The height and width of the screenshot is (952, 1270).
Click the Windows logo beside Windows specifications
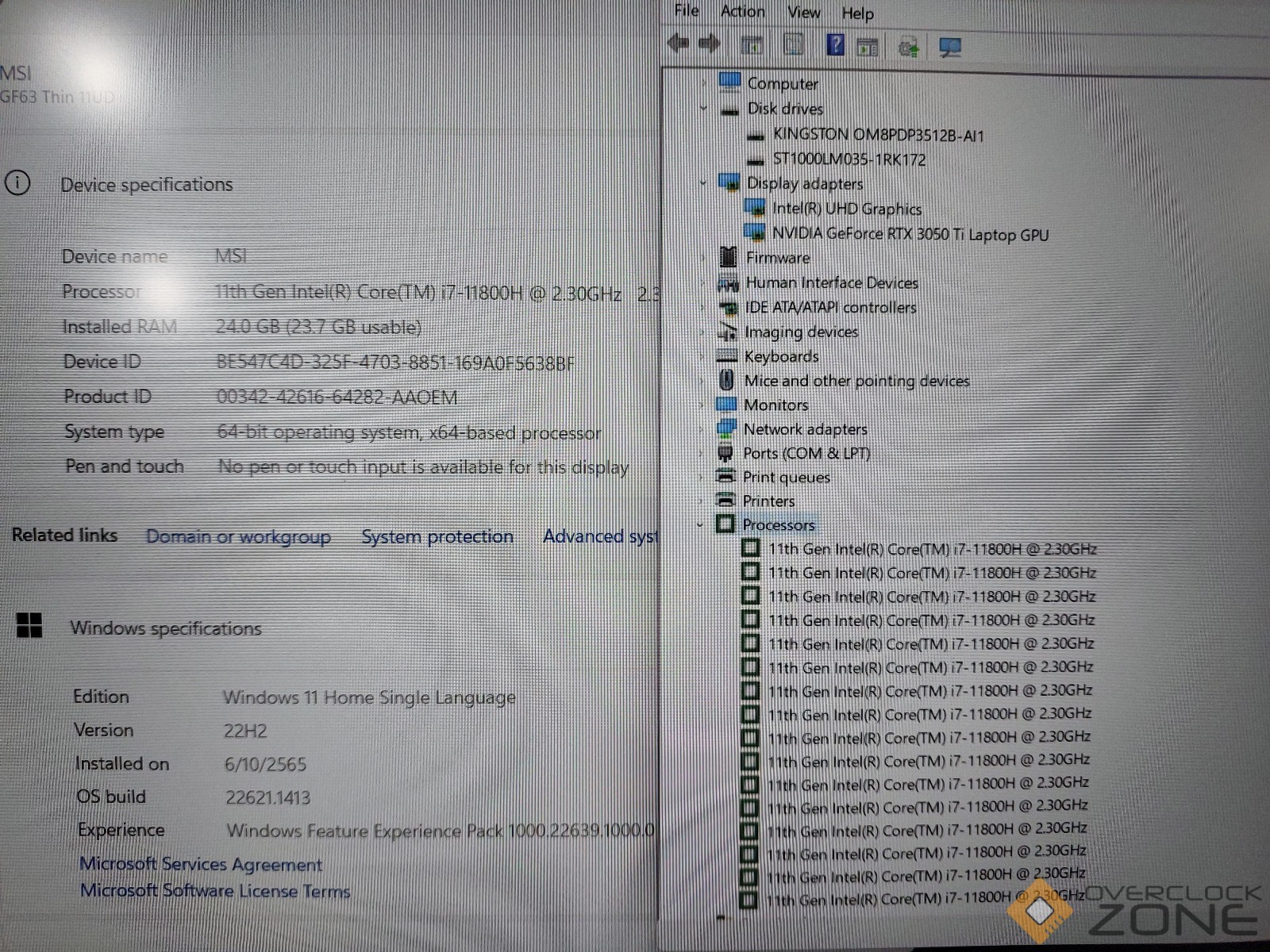pos(29,625)
